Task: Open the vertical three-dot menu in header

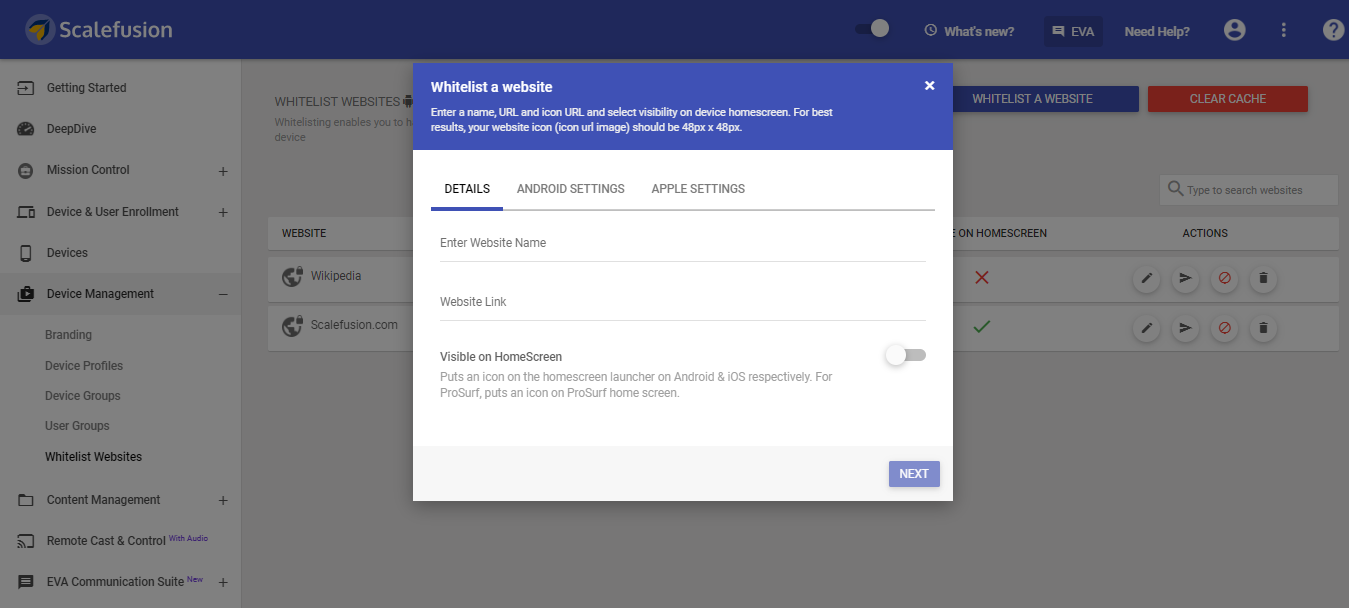Action: click(1284, 30)
